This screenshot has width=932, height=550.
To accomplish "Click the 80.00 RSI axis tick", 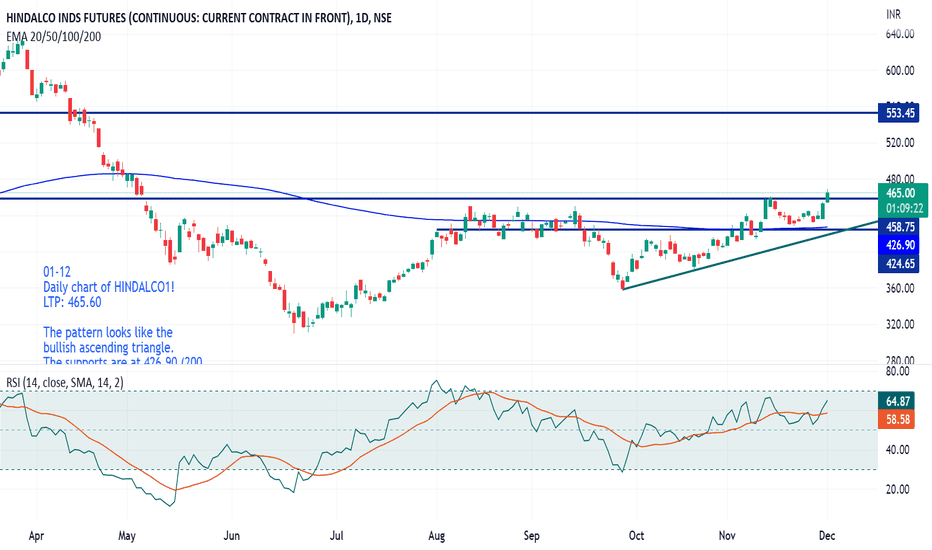I will pos(898,371).
